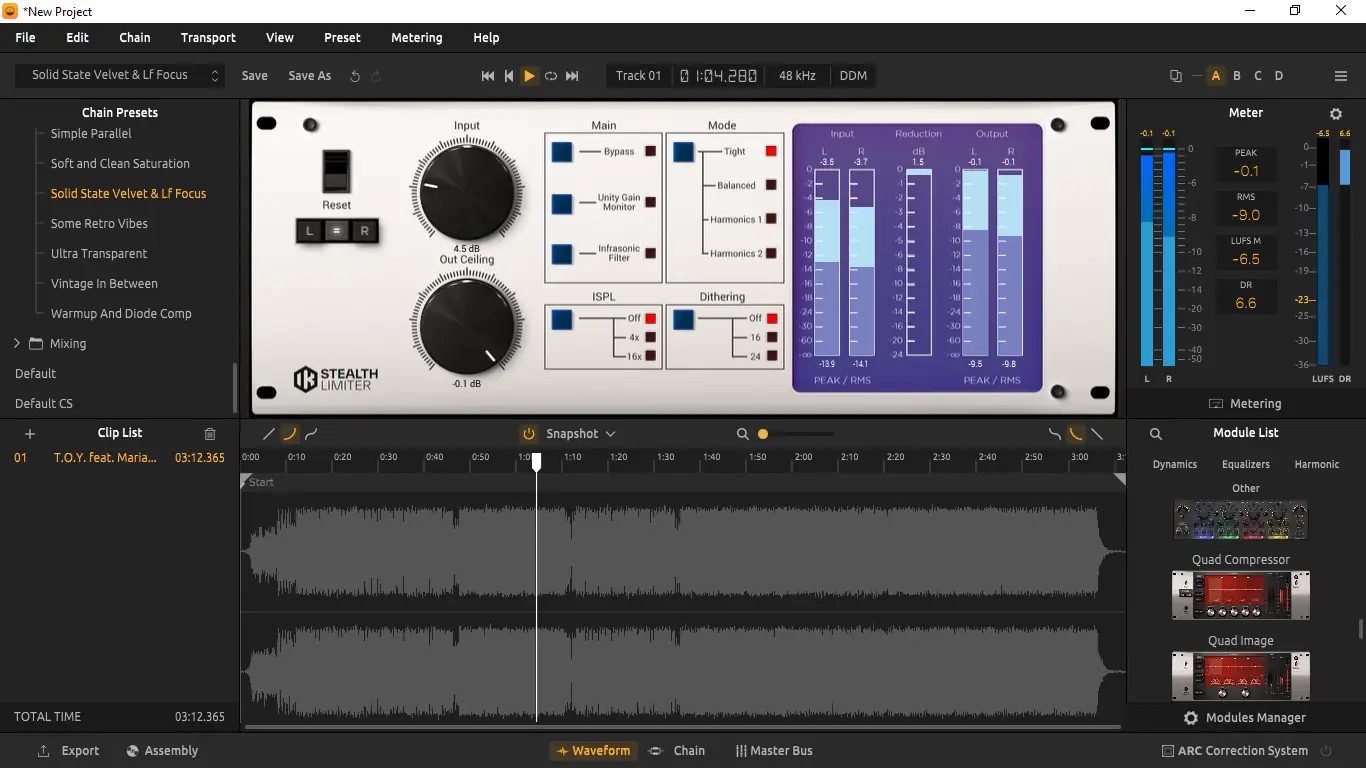
Task: Click the waveform zoom magnifier icon
Action: pos(742,434)
